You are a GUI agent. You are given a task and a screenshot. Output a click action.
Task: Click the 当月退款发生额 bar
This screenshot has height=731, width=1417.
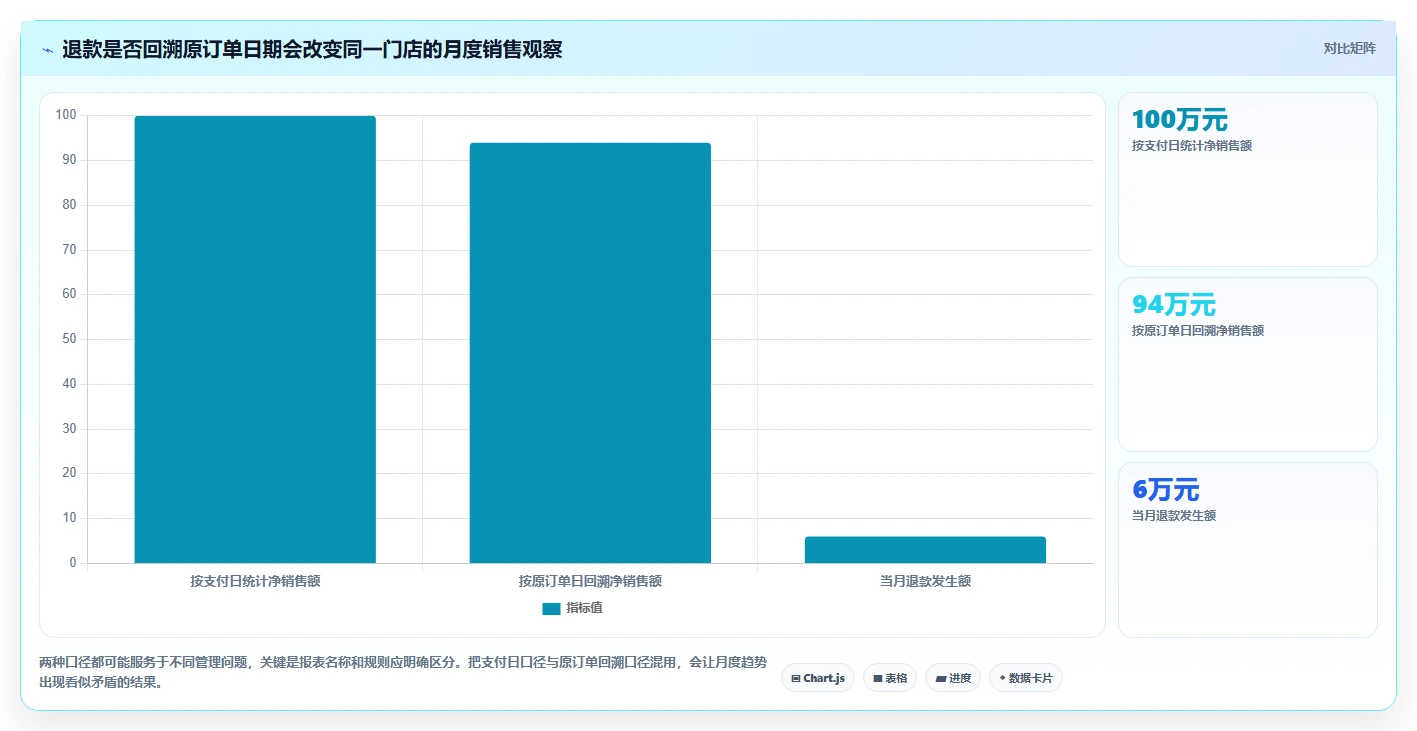click(x=925, y=550)
